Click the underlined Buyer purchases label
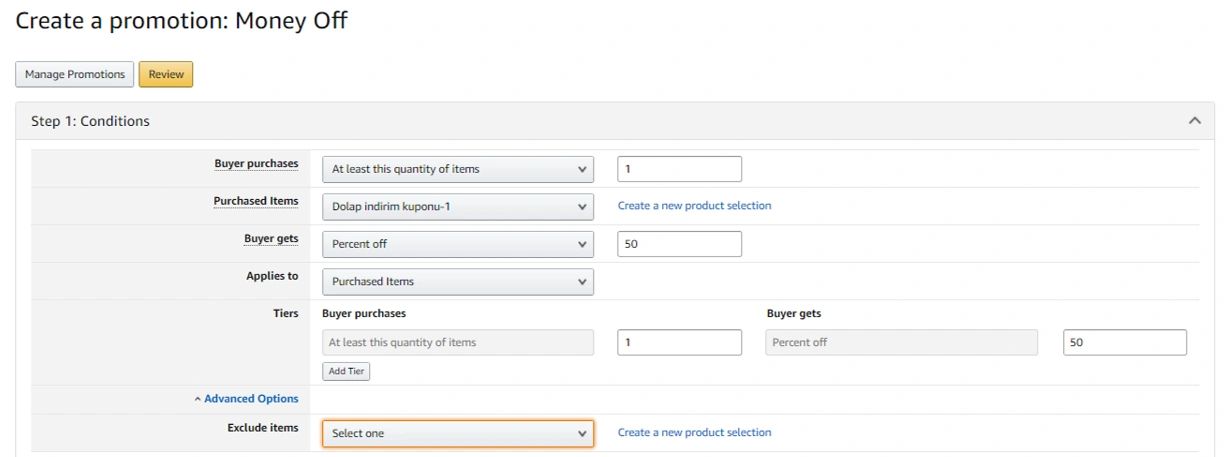The height and width of the screenshot is (457, 1231). [x=256, y=164]
